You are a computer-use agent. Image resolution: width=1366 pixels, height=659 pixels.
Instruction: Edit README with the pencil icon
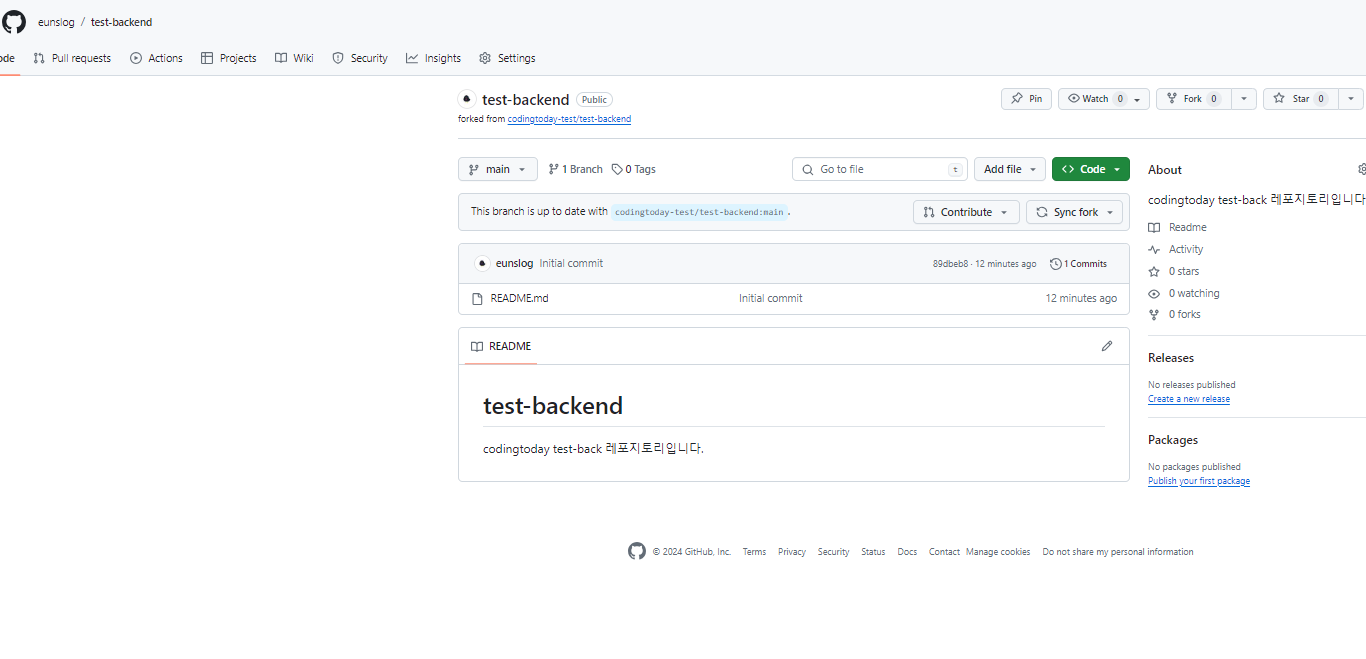tap(1107, 346)
